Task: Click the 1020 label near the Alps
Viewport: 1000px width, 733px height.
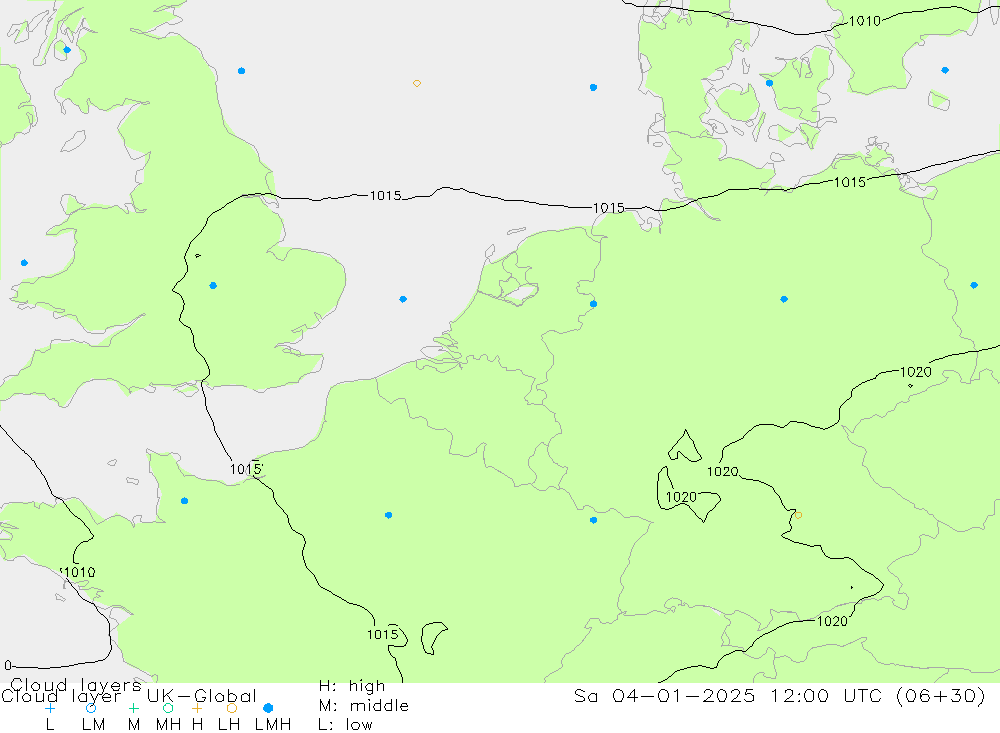Action: (832, 621)
